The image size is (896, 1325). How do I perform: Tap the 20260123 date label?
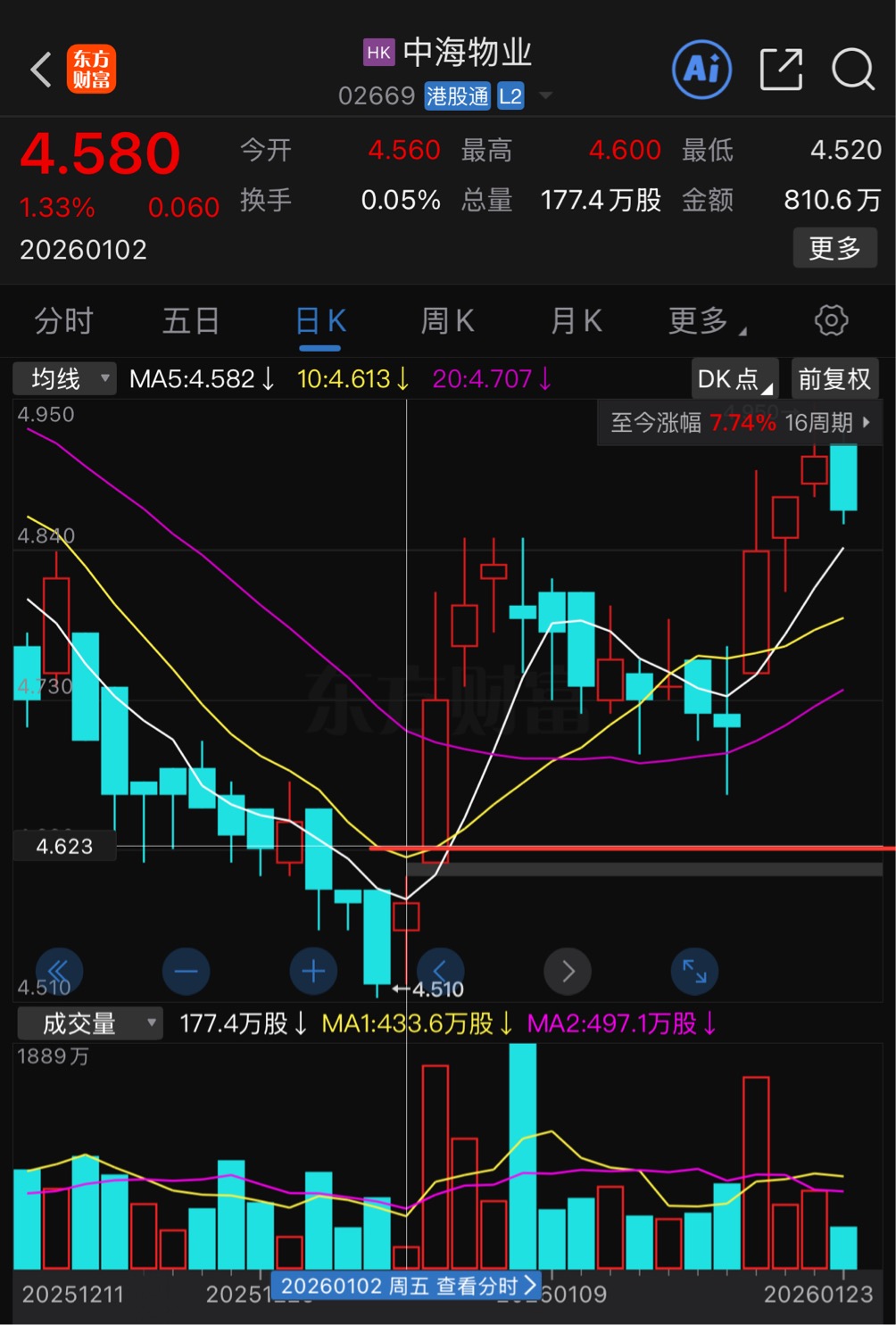tap(818, 1295)
